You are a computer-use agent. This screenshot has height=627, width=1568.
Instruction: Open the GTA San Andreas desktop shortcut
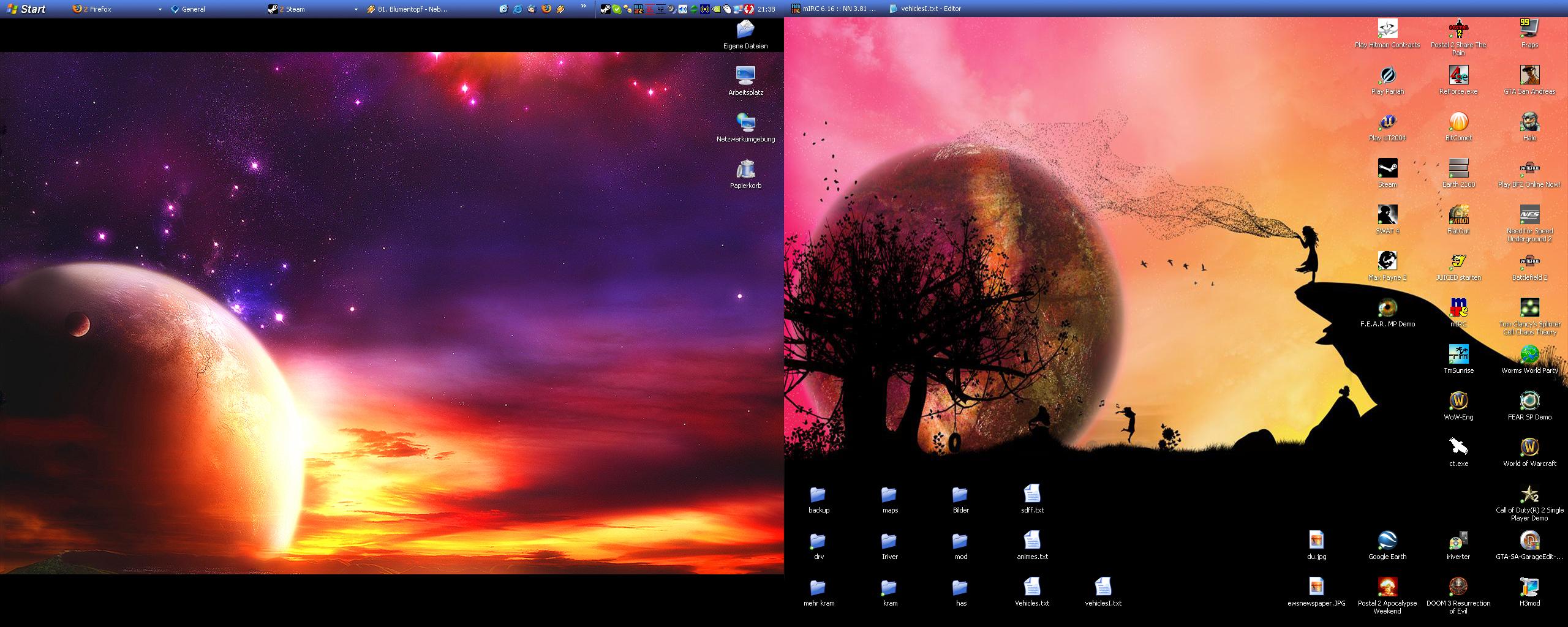[1529, 76]
